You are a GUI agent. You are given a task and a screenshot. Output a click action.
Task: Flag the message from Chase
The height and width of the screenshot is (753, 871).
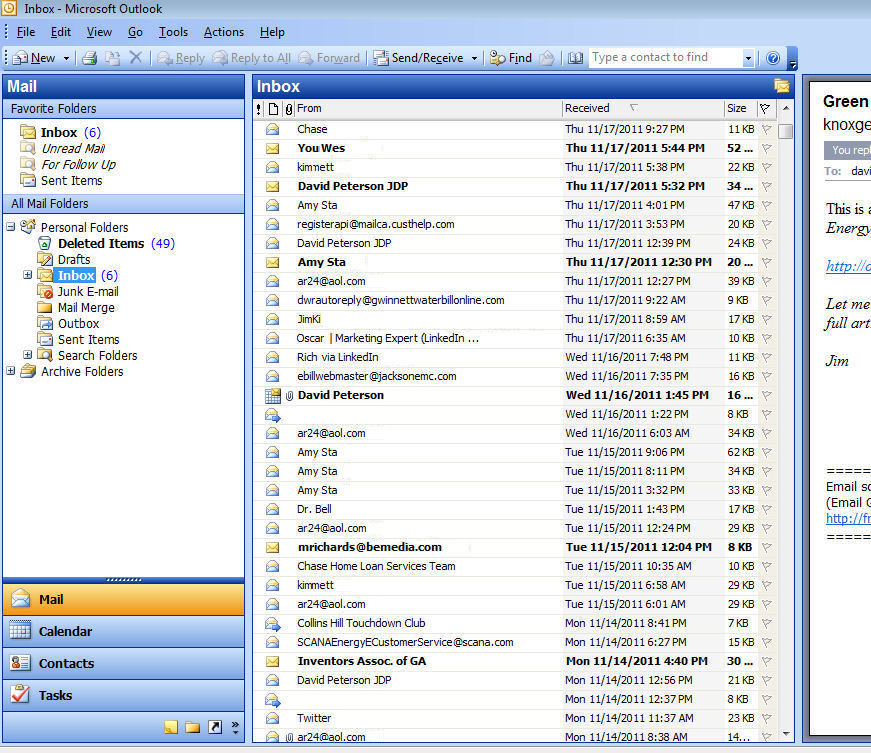(766, 128)
